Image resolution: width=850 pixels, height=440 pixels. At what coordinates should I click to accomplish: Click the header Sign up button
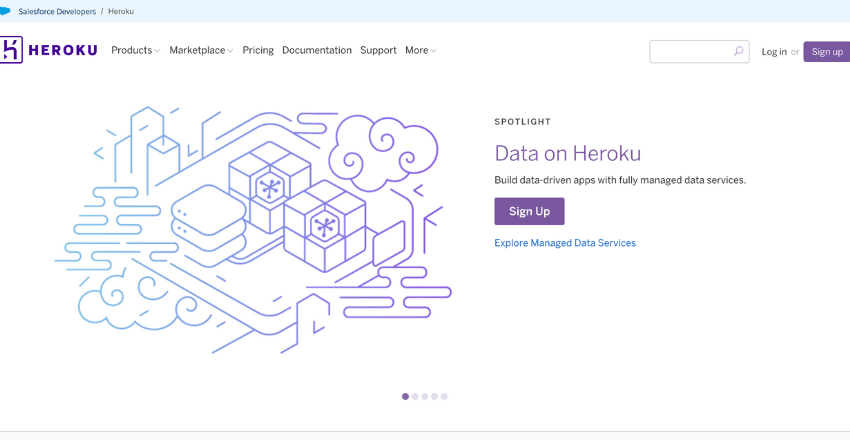[827, 51]
